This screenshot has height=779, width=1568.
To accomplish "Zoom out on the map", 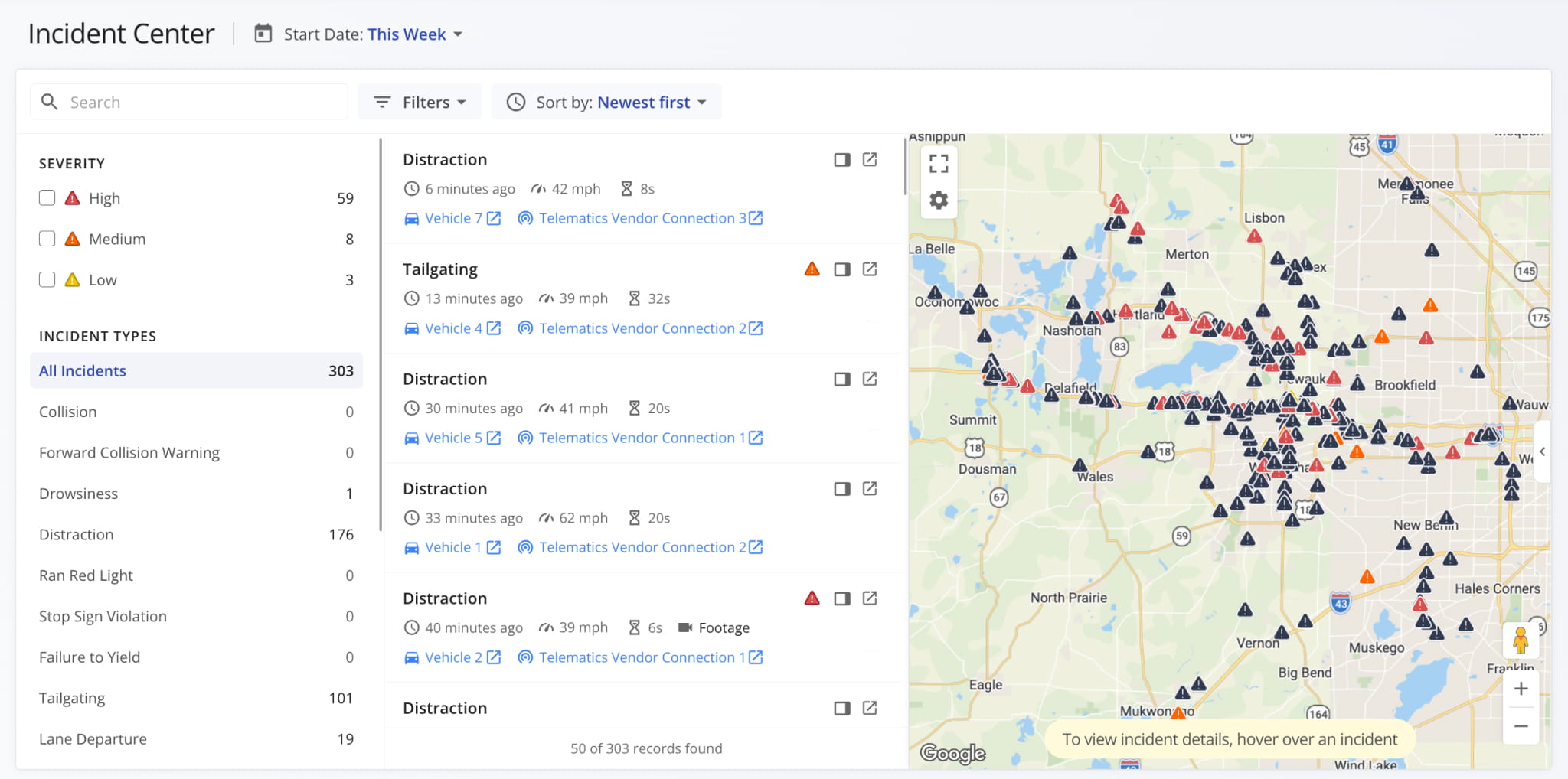I will pyautogui.click(x=1521, y=726).
